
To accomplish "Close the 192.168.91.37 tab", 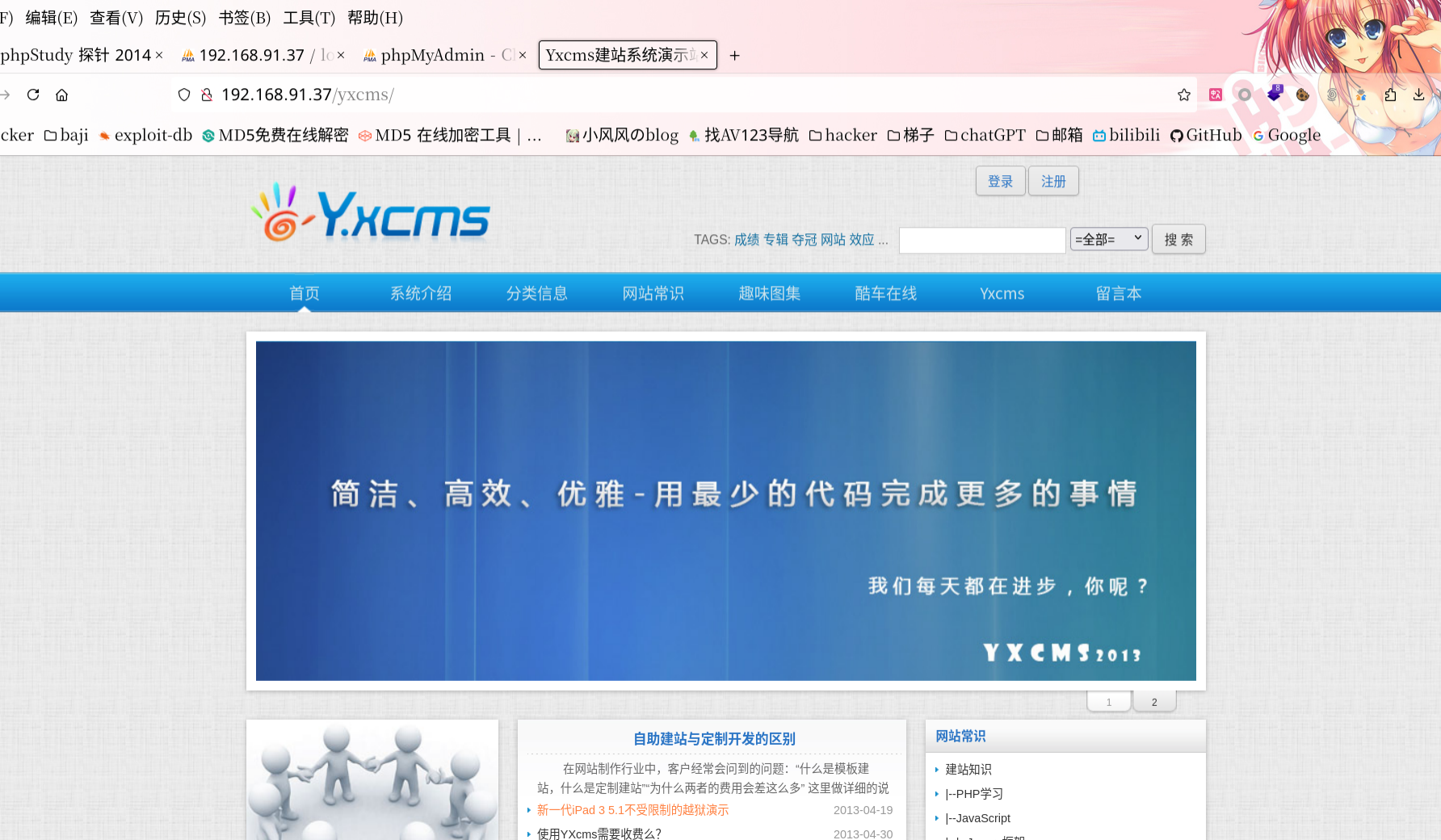I will (341, 55).
